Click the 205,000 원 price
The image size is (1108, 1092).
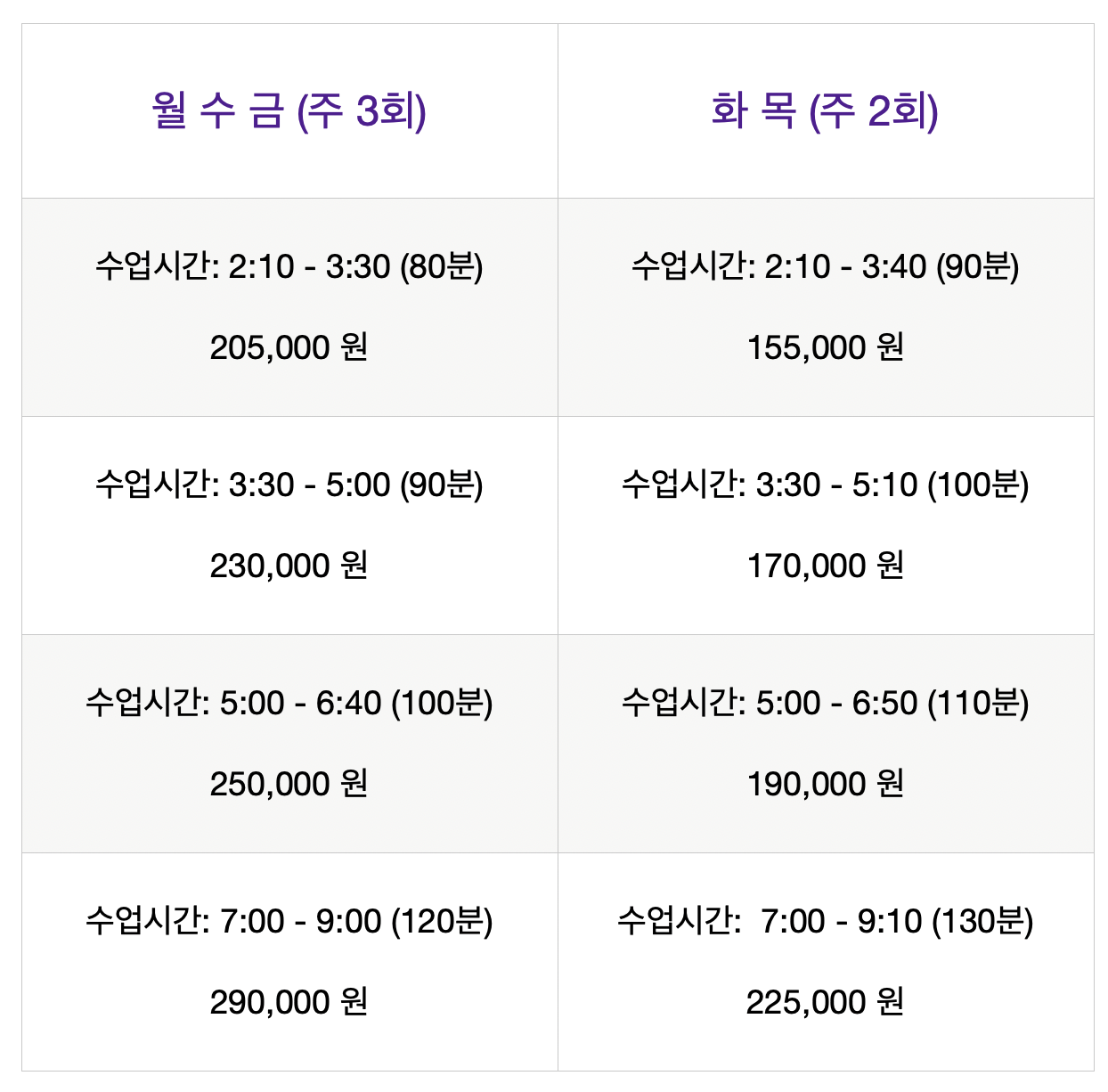[289, 347]
